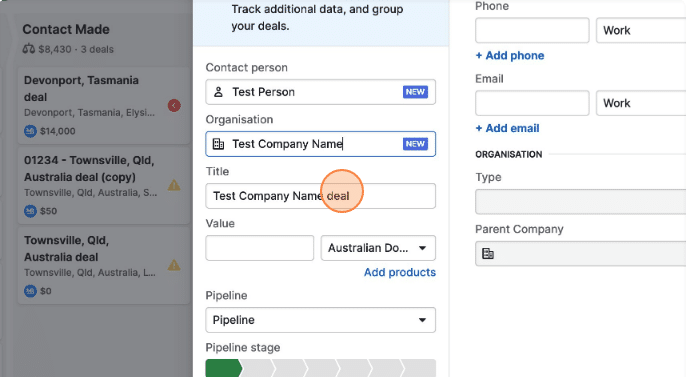The height and width of the screenshot is (377, 686).
Task: Select the first green pipeline stage
Action: click(x=223, y=368)
